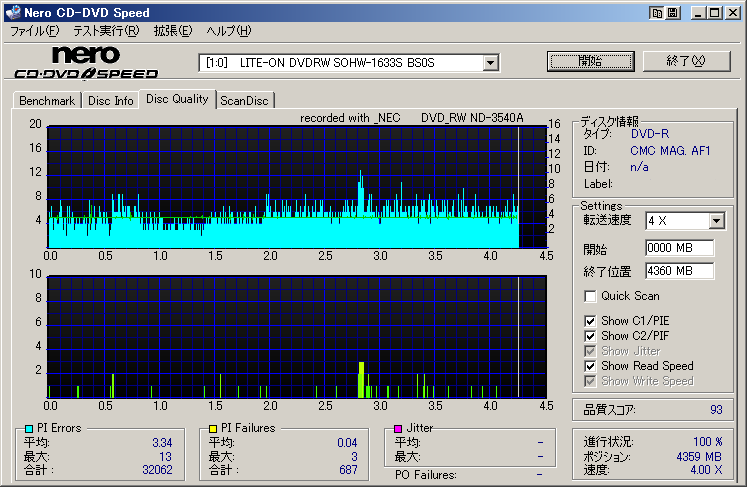Screen dimensions: 747x487
Task: Select the Disc Quality tab
Action: [177, 99]
